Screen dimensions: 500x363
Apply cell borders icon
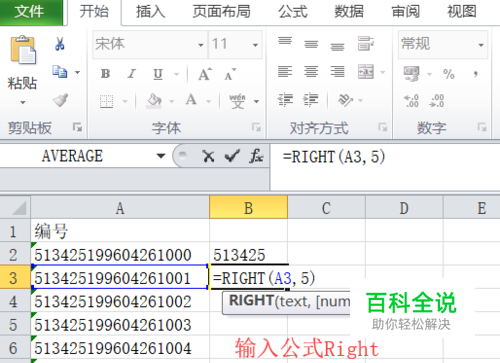pyautogui.click(x=106, y=101)
